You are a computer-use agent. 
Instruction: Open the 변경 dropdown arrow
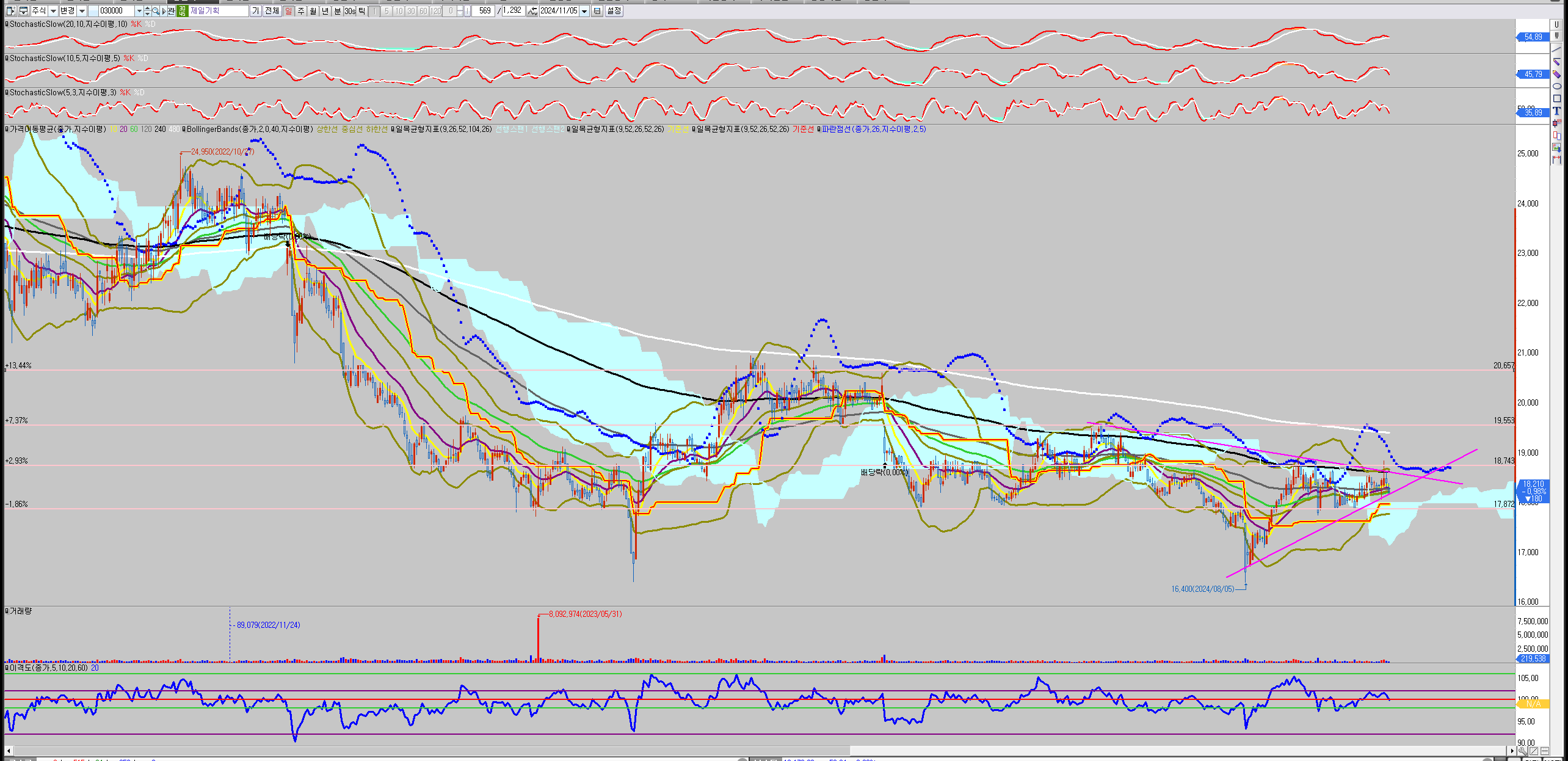82,10
